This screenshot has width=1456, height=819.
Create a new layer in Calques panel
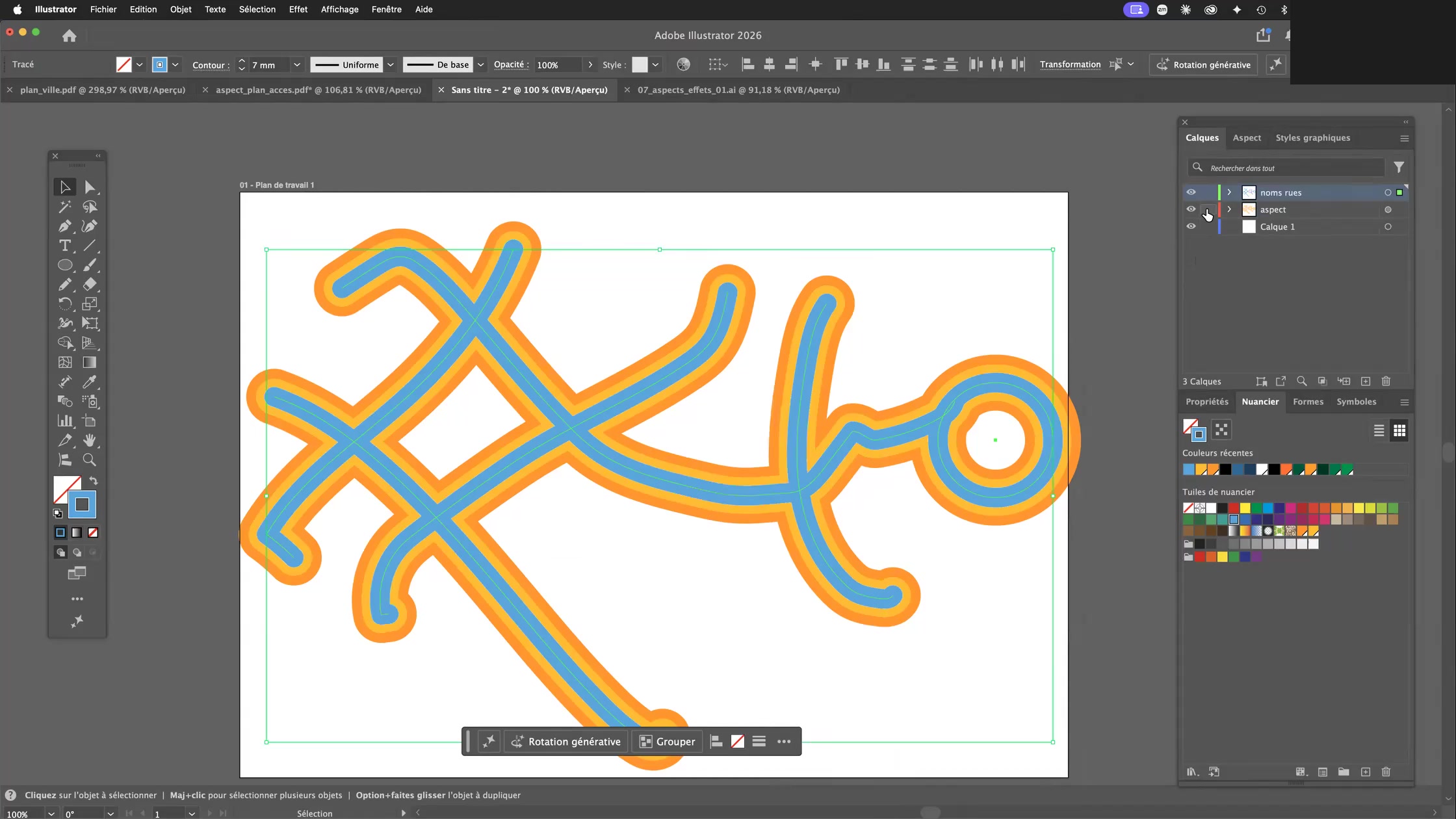pos(1366,381)
